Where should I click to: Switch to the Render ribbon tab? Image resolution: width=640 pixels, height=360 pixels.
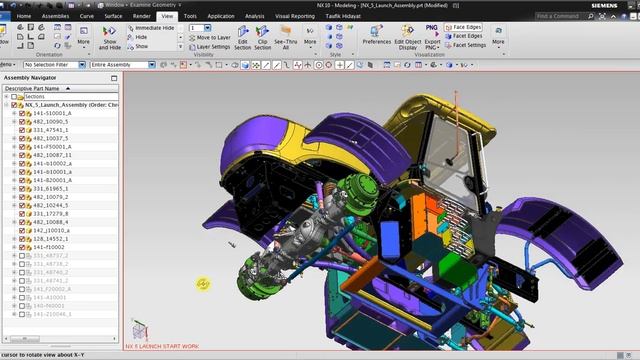click(142, 16)
